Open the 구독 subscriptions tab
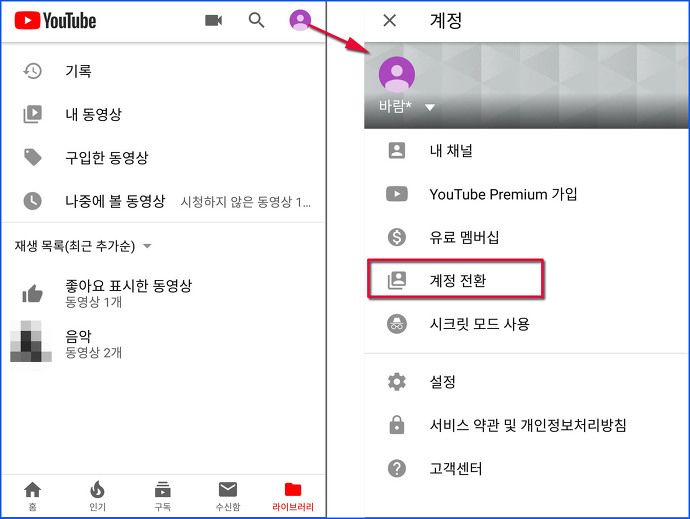 pos(163,496)
